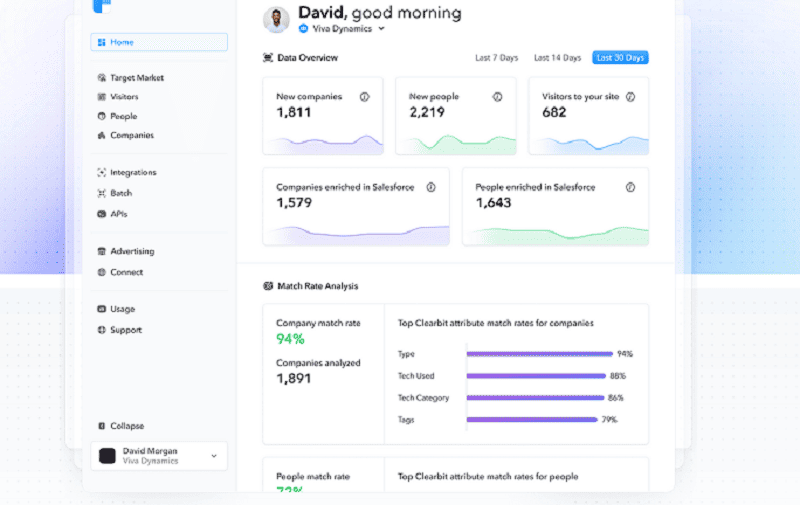This screenshot has width=800, height=505.
Task: Click the Tech Used attribute bar
Action: tap(536, 376)
